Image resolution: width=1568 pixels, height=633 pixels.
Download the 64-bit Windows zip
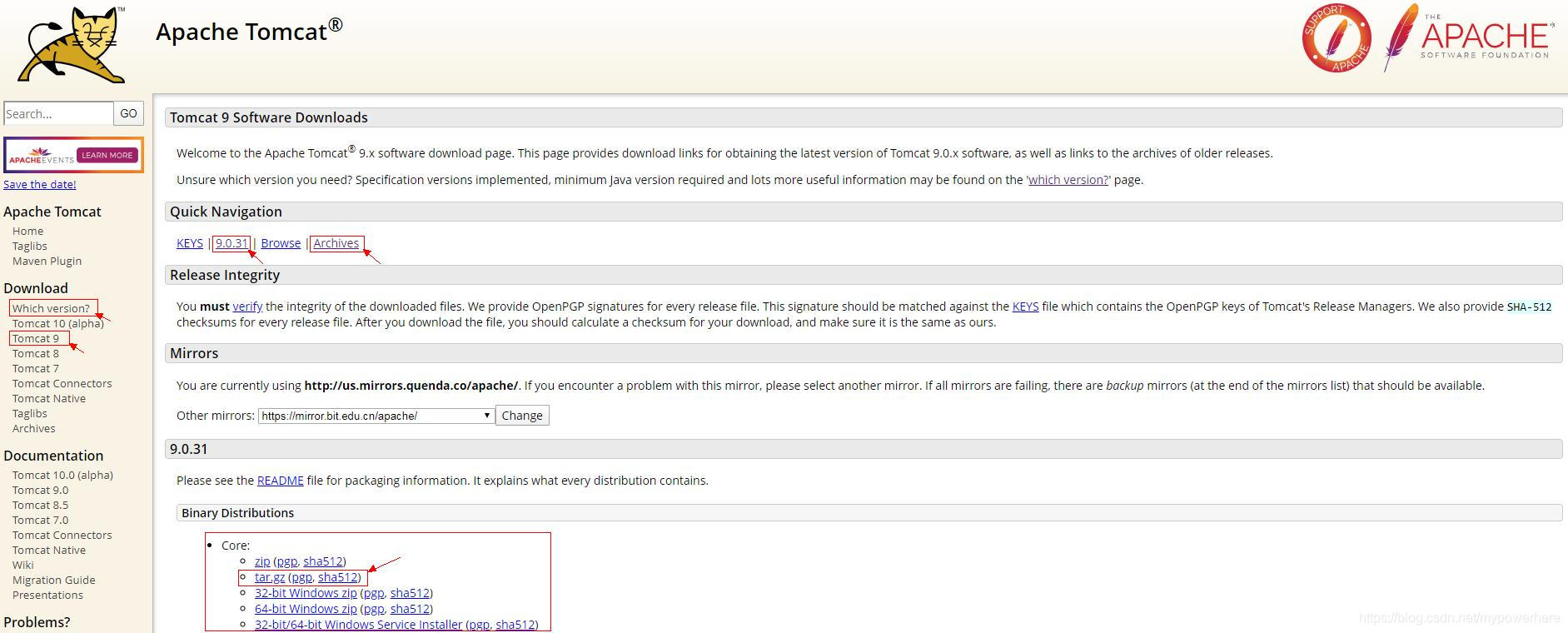coord(306,609)
